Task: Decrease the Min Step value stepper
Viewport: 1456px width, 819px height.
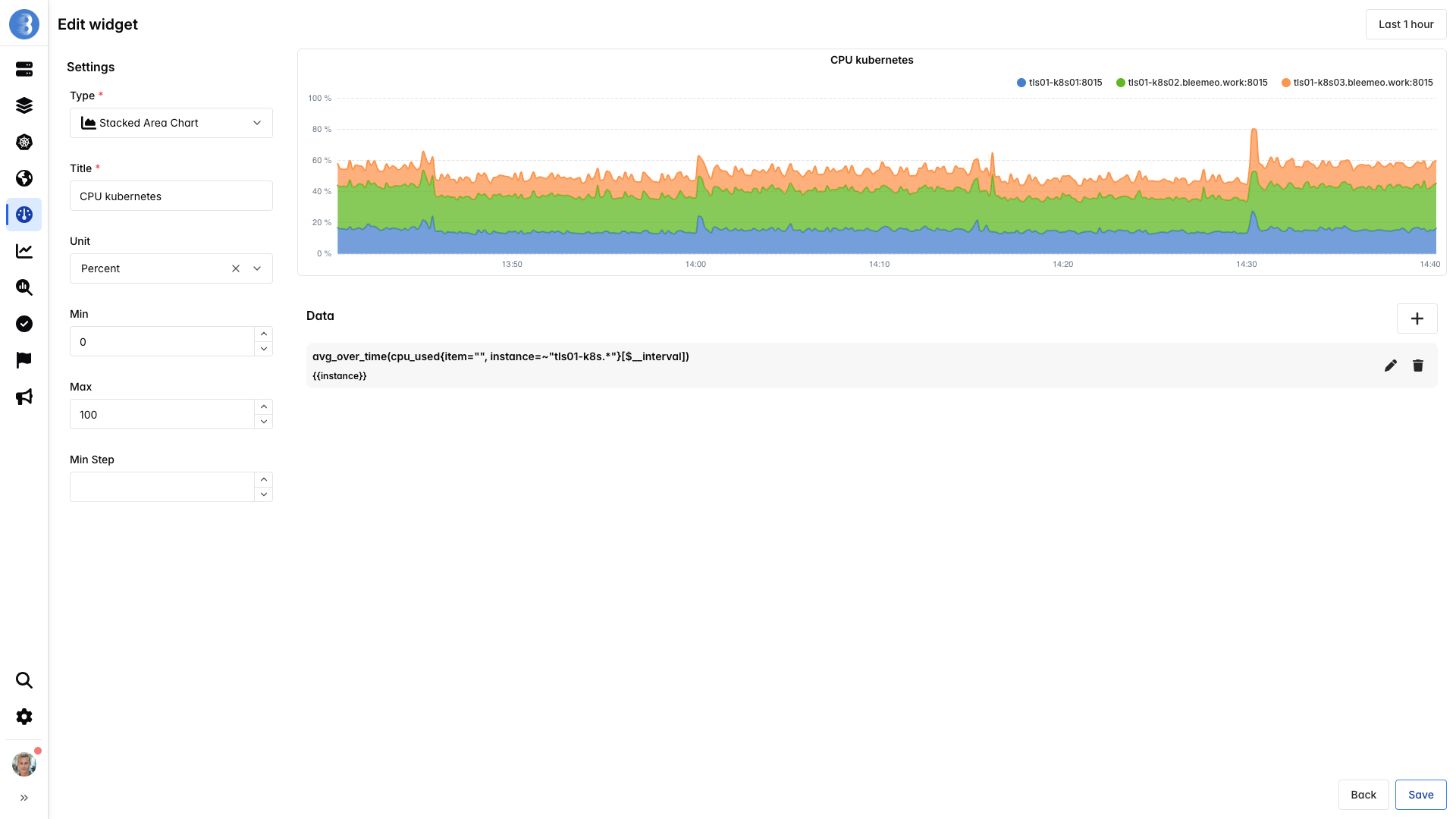Action: pyautogui.click(x=264, y=494)
